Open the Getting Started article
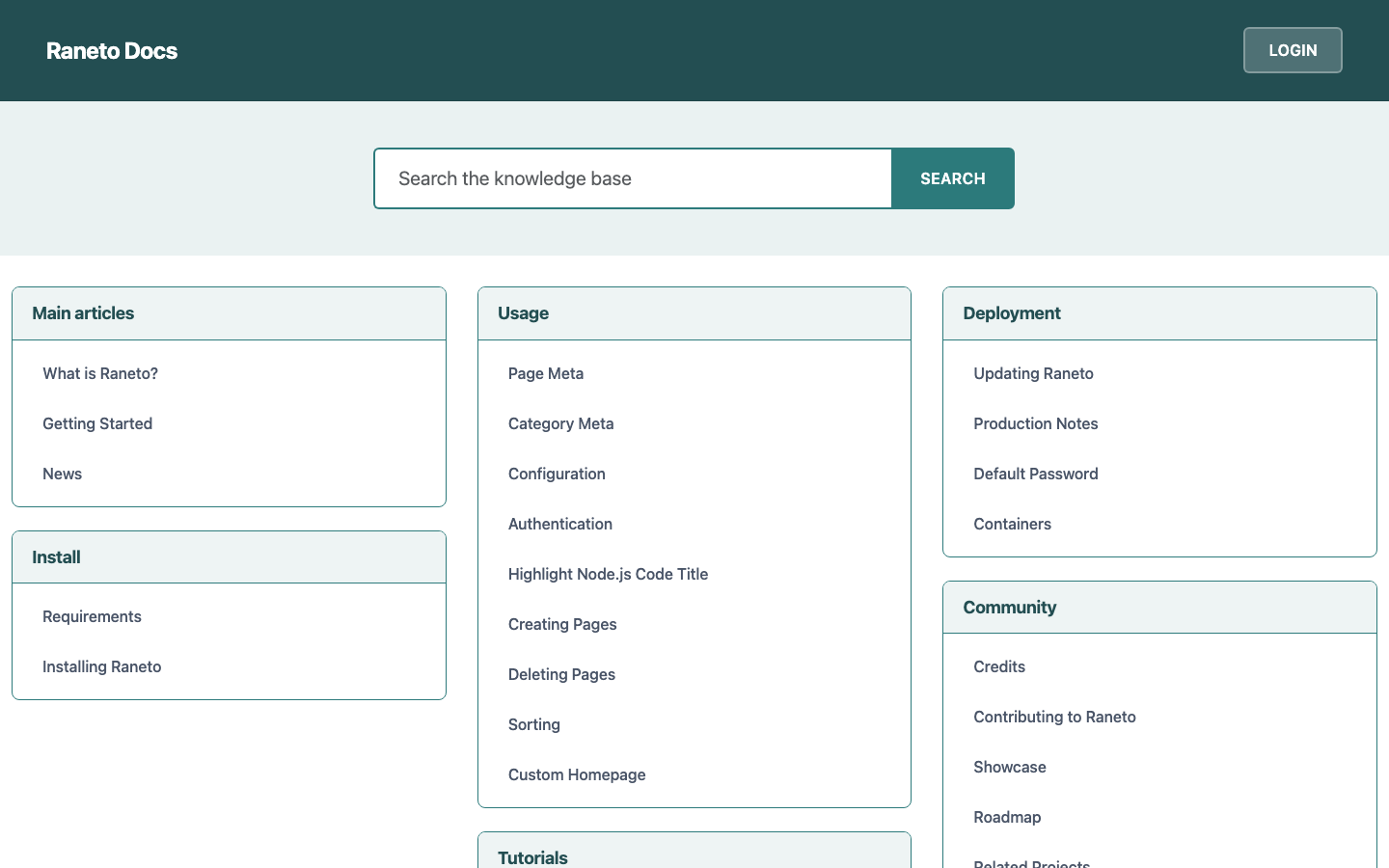The height and width of the screenshot is (868, 1389). (97, 423)
